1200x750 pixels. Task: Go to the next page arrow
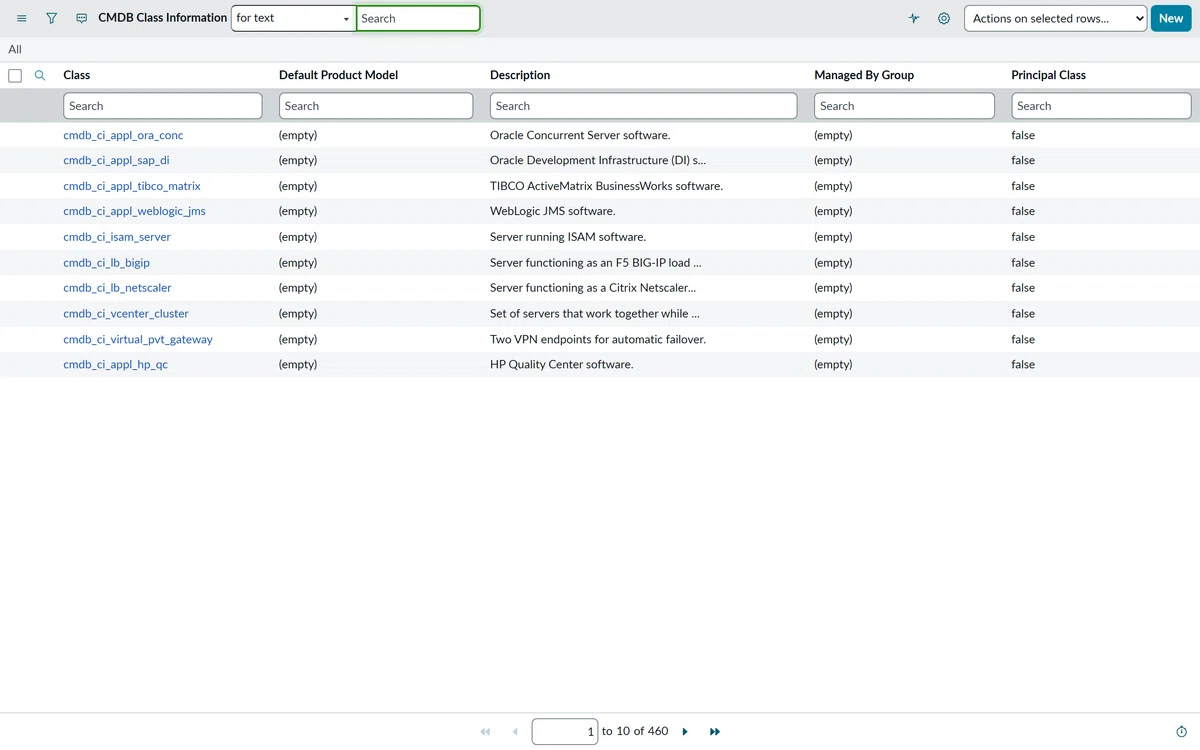click(685, 732)
